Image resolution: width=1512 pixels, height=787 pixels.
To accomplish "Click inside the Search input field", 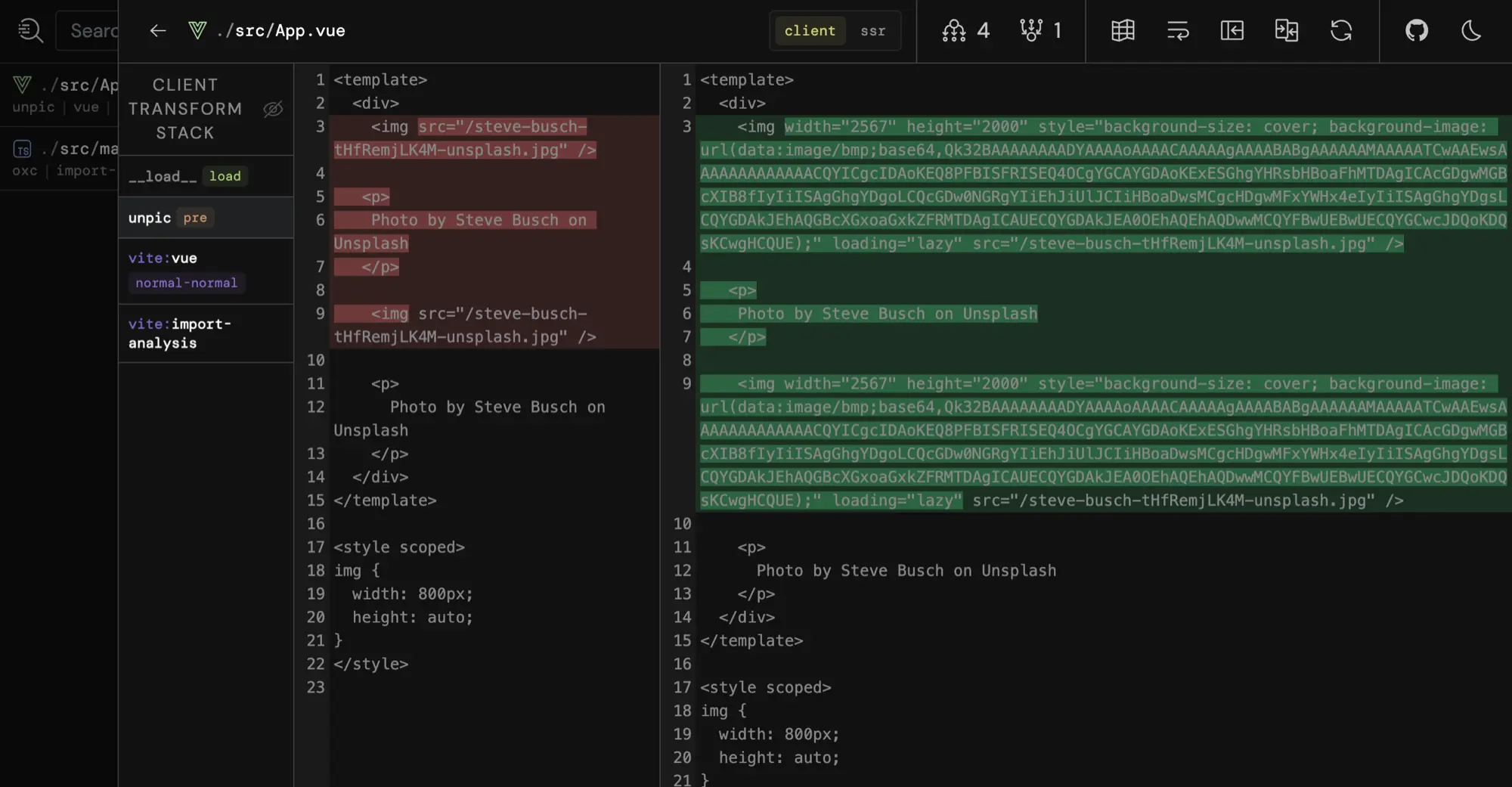I will pyautogui.click(x=92, y=30).
